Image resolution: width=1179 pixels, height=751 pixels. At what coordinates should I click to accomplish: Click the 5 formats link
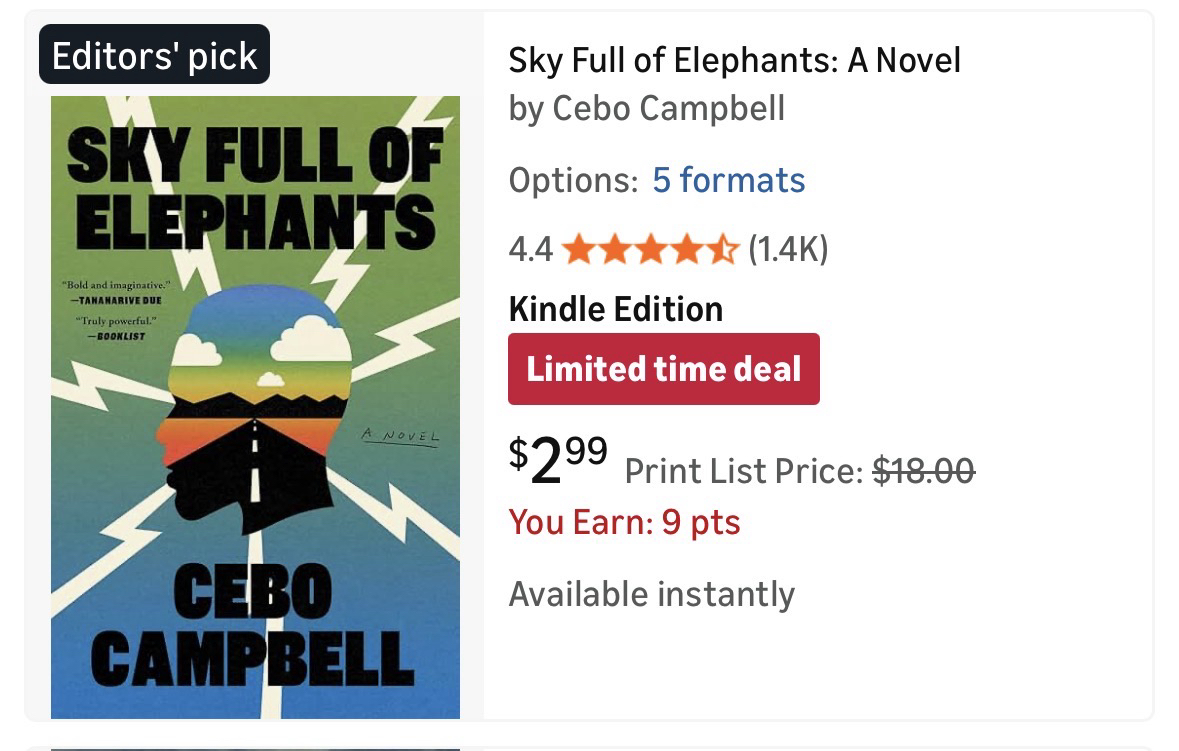tap(728, 180)
